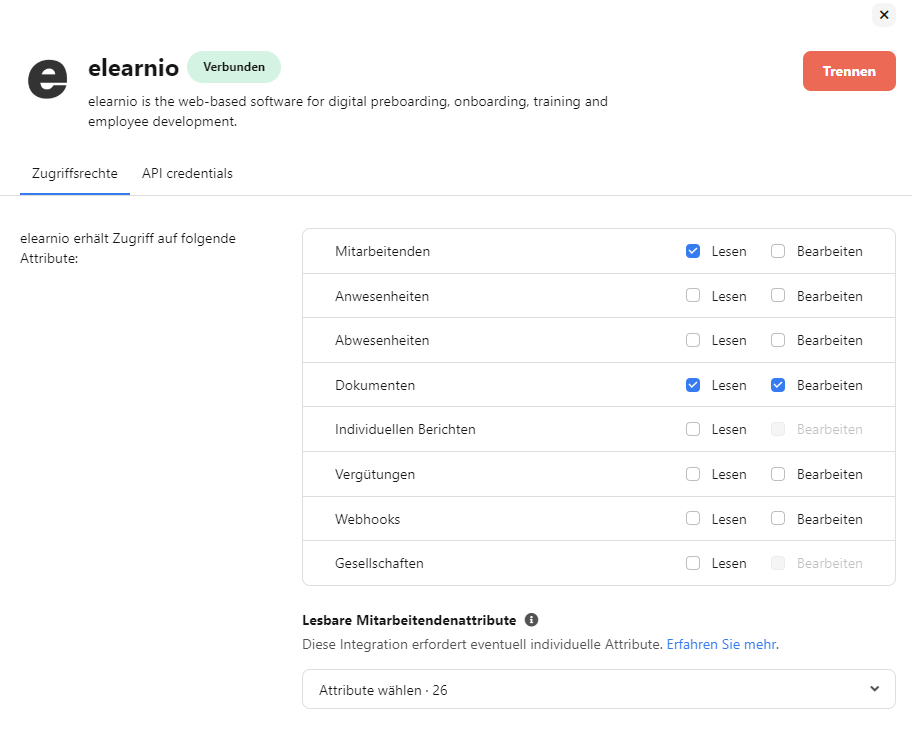Image resolution: width=912 pixels, height=734 pixels.
Task: Tick Bearbeiten for Vergütungen
Action: tap(778, 474)
